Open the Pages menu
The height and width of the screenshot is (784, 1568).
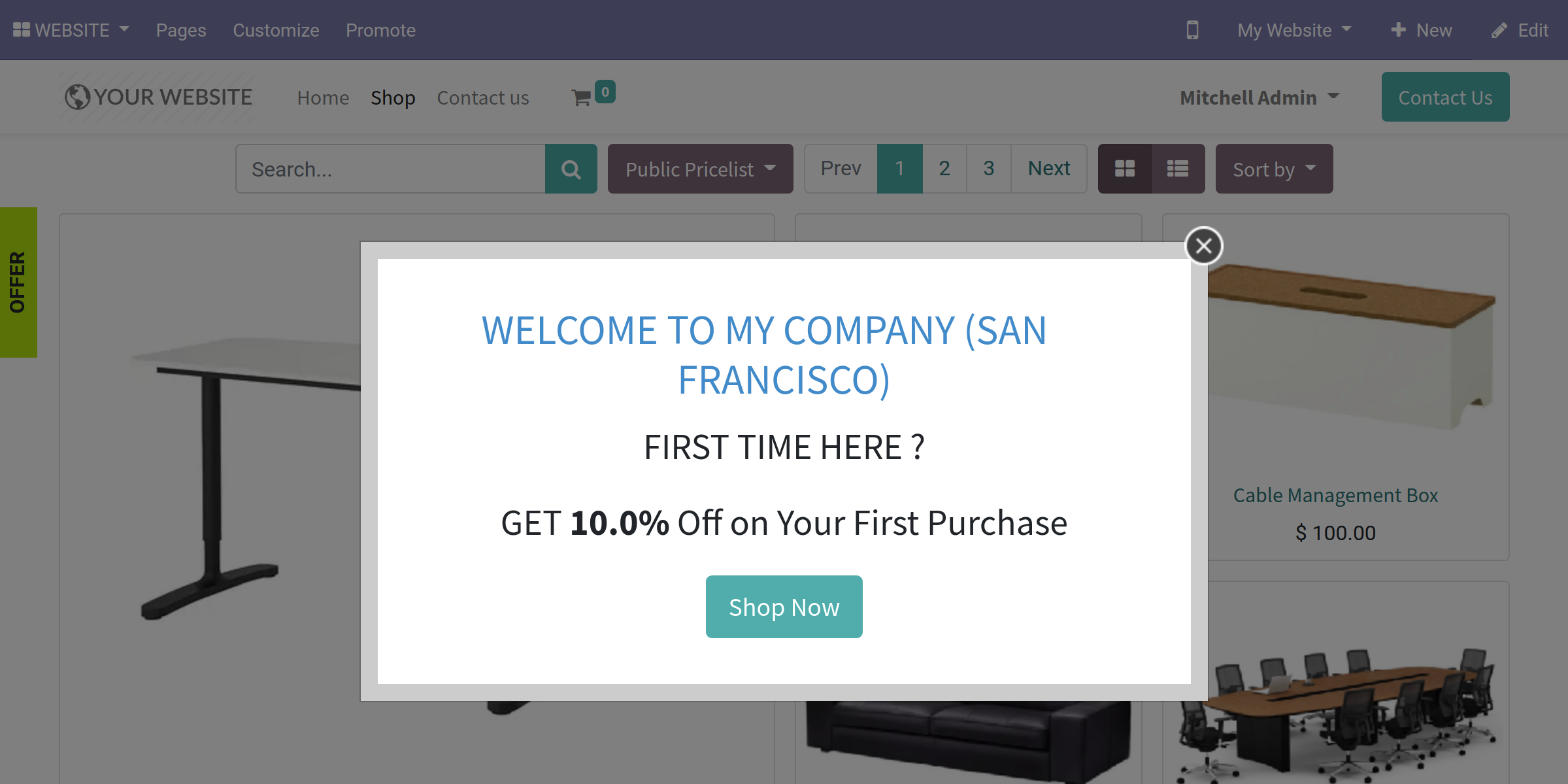coord(180,30)
